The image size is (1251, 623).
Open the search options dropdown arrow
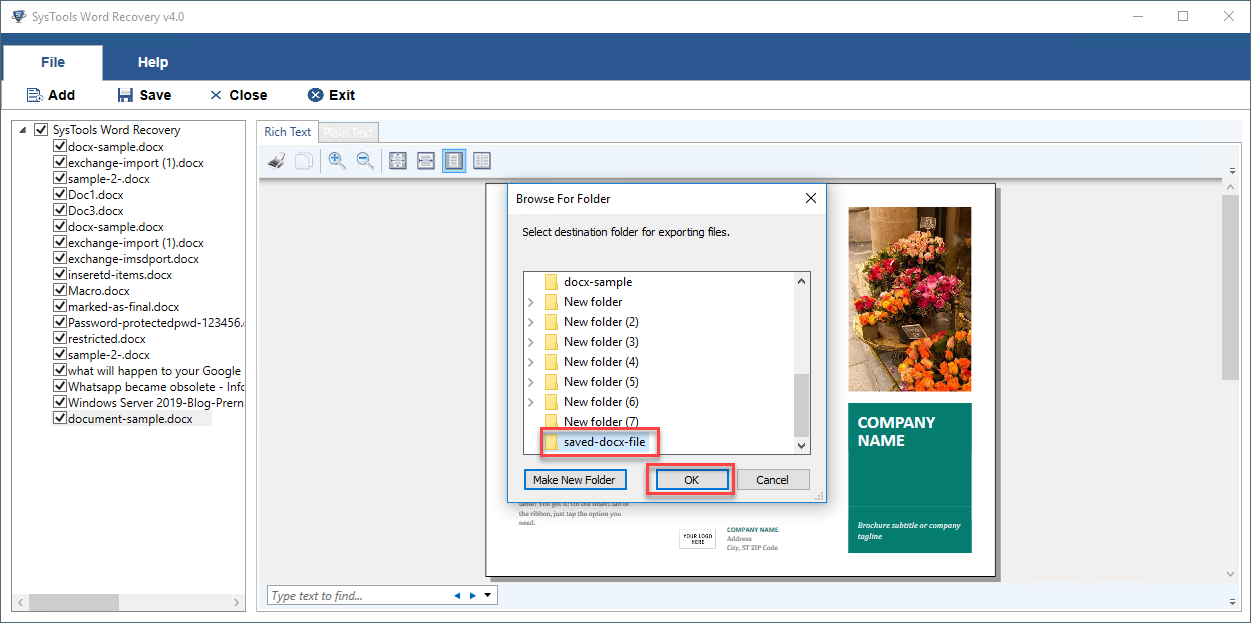(x=487, y=596)
